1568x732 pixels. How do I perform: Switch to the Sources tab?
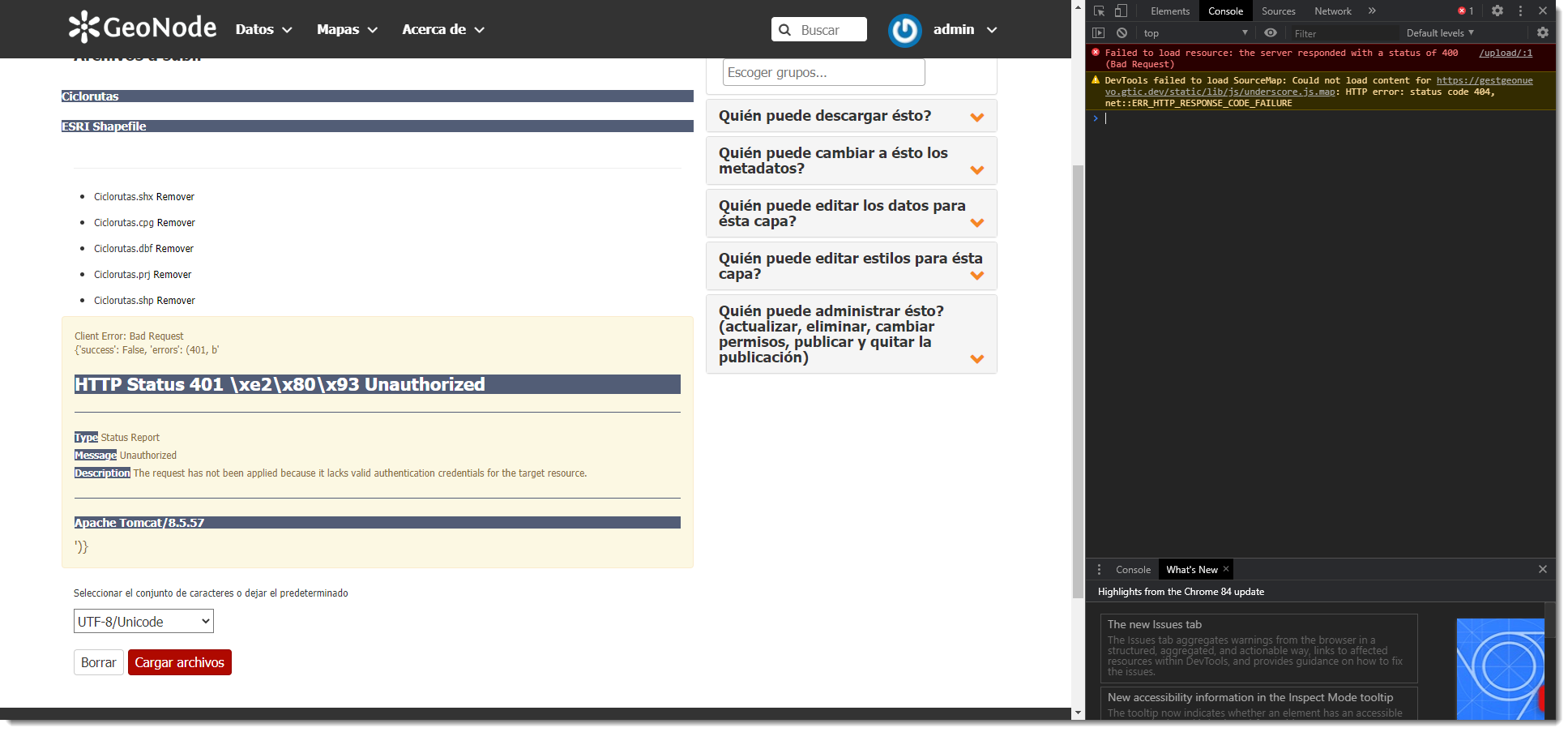click(1279, 11)
